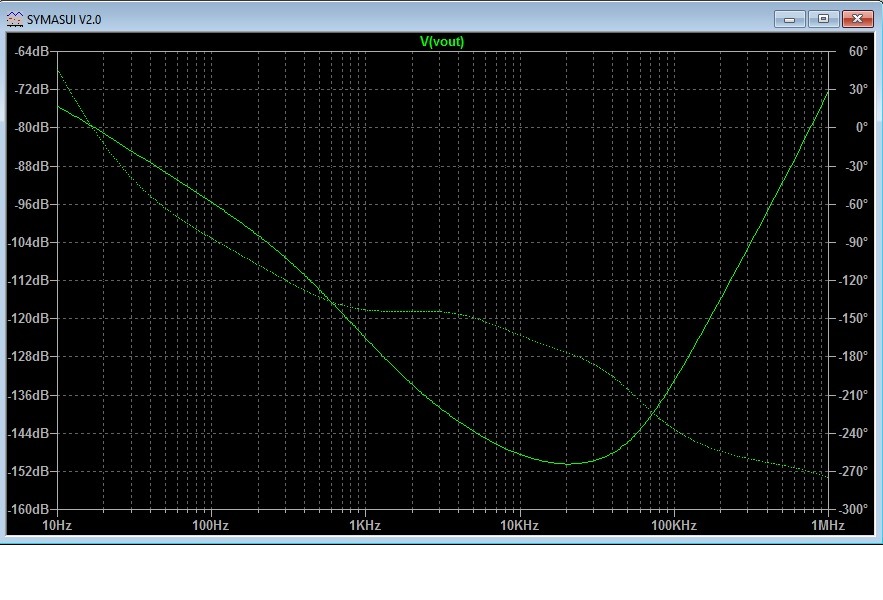
Task: Click the -30° phase axis label
Action: pyautogui.click(x=857, y=166)
